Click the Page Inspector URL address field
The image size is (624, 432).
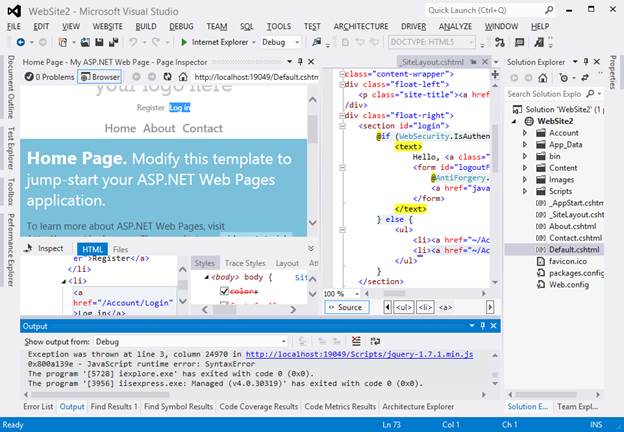point(256,77)
